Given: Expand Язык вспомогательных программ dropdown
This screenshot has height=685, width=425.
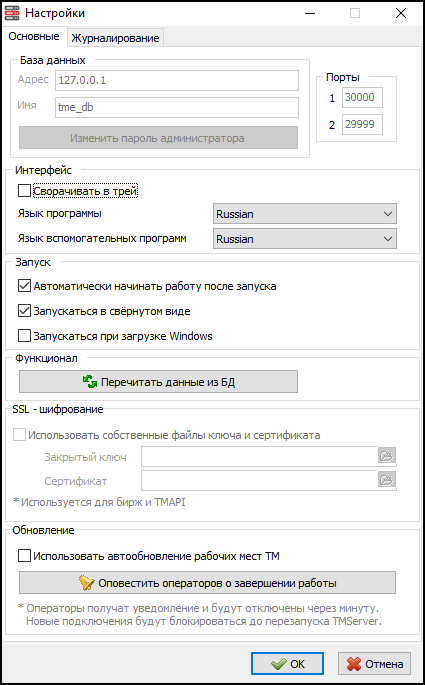Looking at the screenshot, I should click(305, 239).
